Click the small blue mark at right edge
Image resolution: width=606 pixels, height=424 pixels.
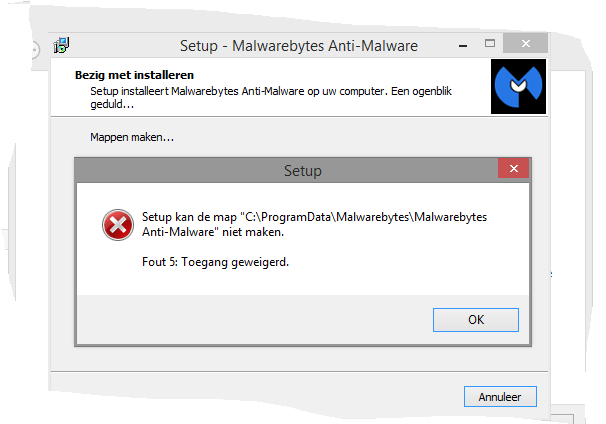[x=551, y=274]
